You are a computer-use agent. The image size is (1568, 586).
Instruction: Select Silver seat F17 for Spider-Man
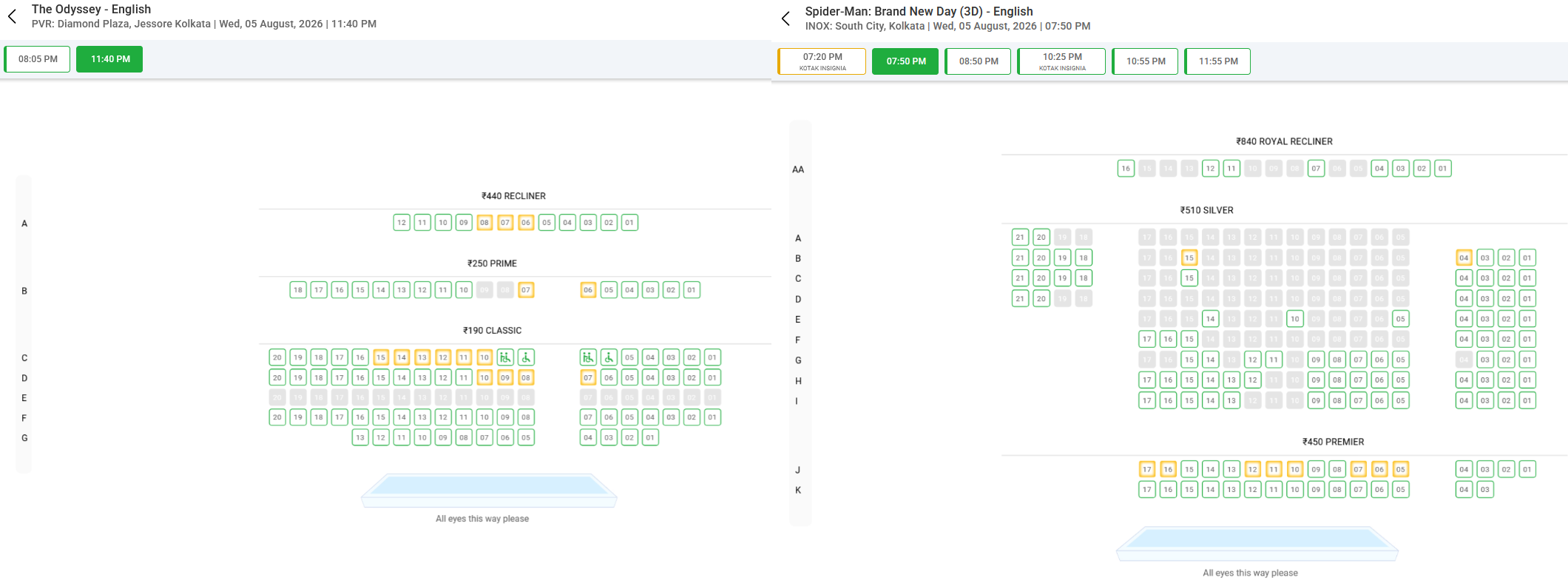[x=1147, y=339]
